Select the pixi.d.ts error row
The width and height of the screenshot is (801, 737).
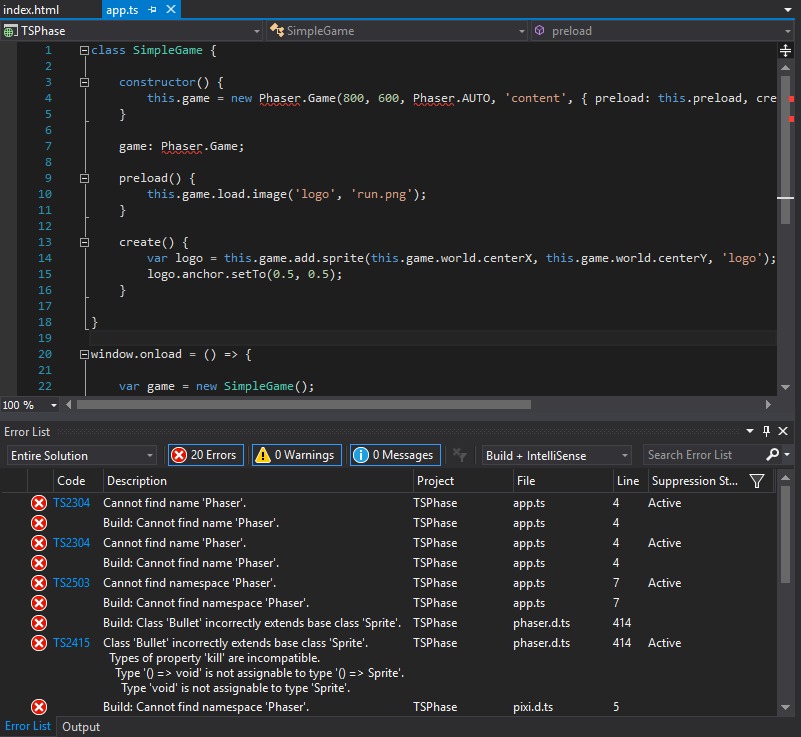point(388,707)
